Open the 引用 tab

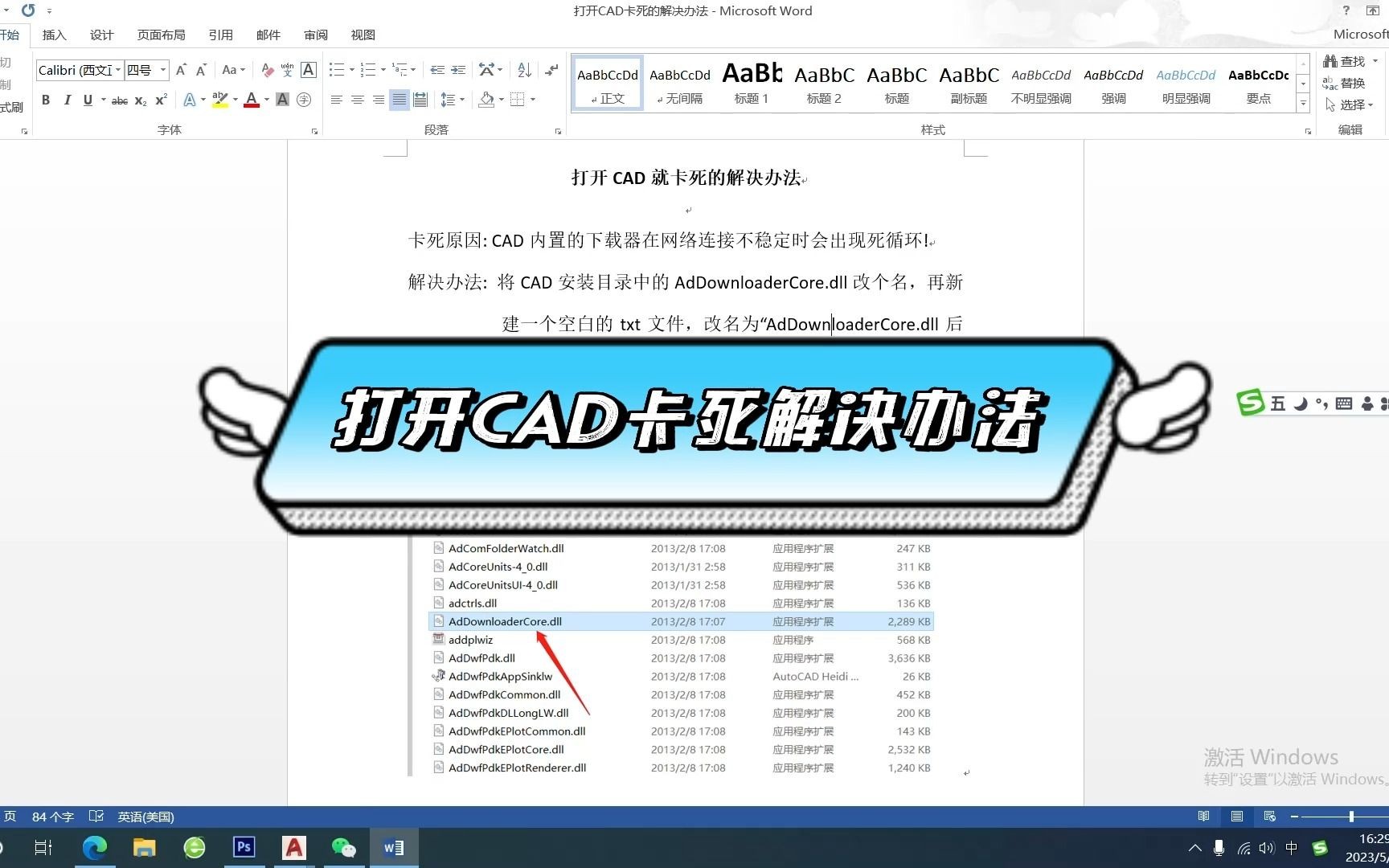click(x=220, y=35)
